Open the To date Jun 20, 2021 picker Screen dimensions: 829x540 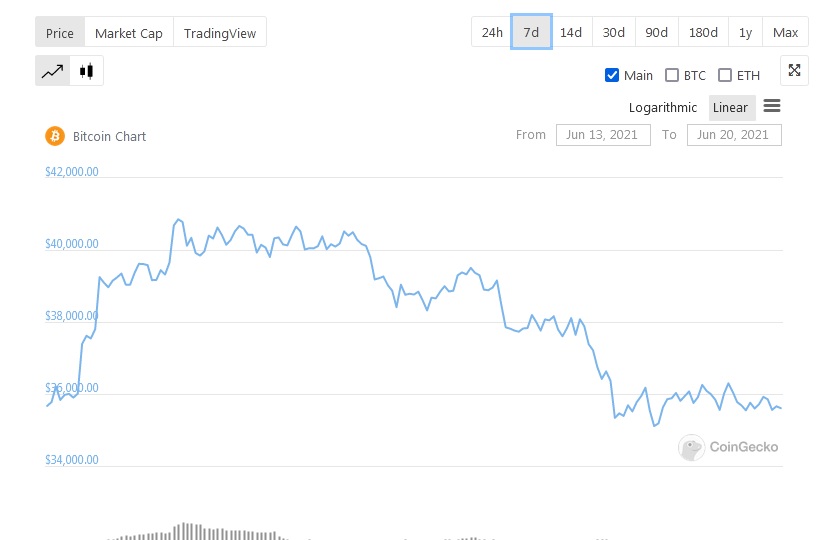coord(734,135)
